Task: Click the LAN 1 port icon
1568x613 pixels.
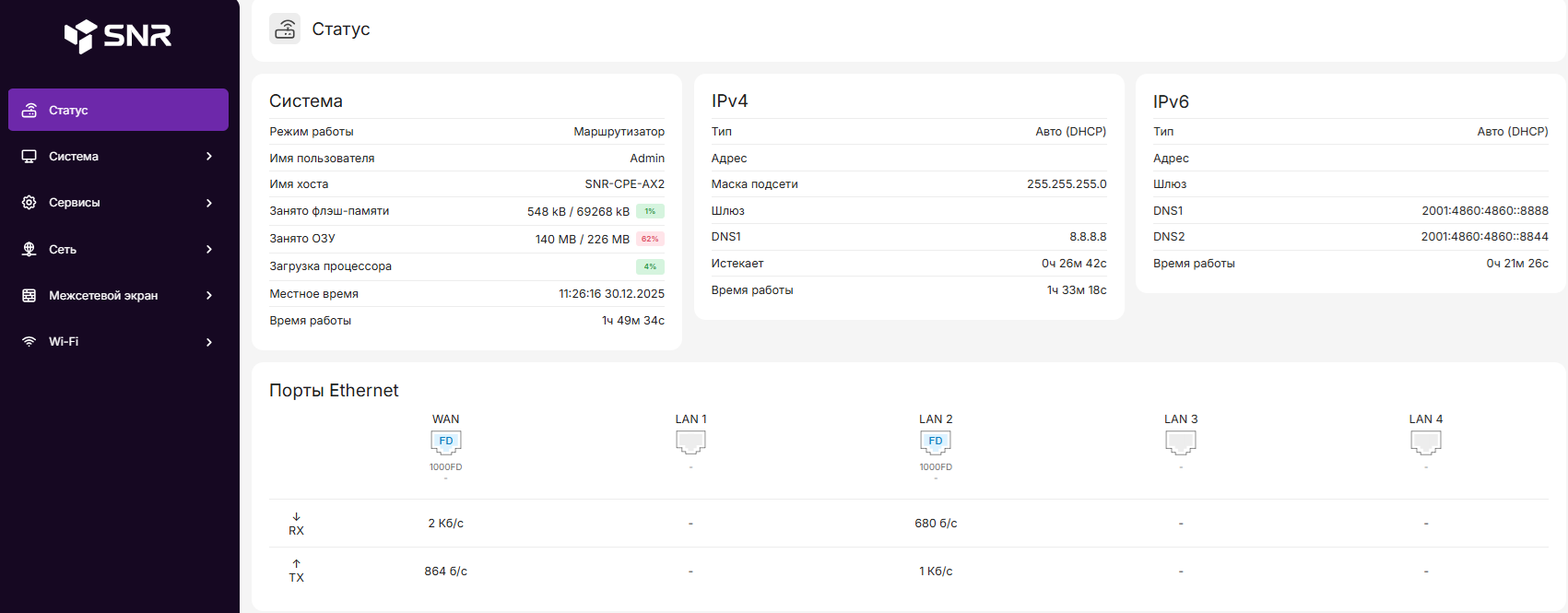Action: pyautogui.click(x=690, y=442)
